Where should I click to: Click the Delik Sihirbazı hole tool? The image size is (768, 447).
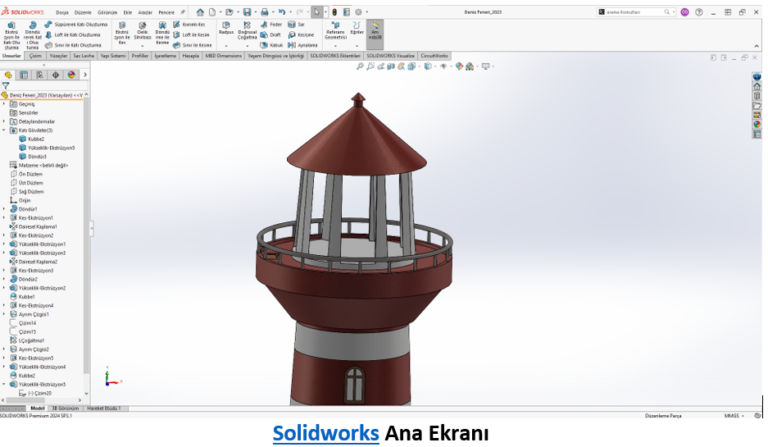[x=142, y=30]
